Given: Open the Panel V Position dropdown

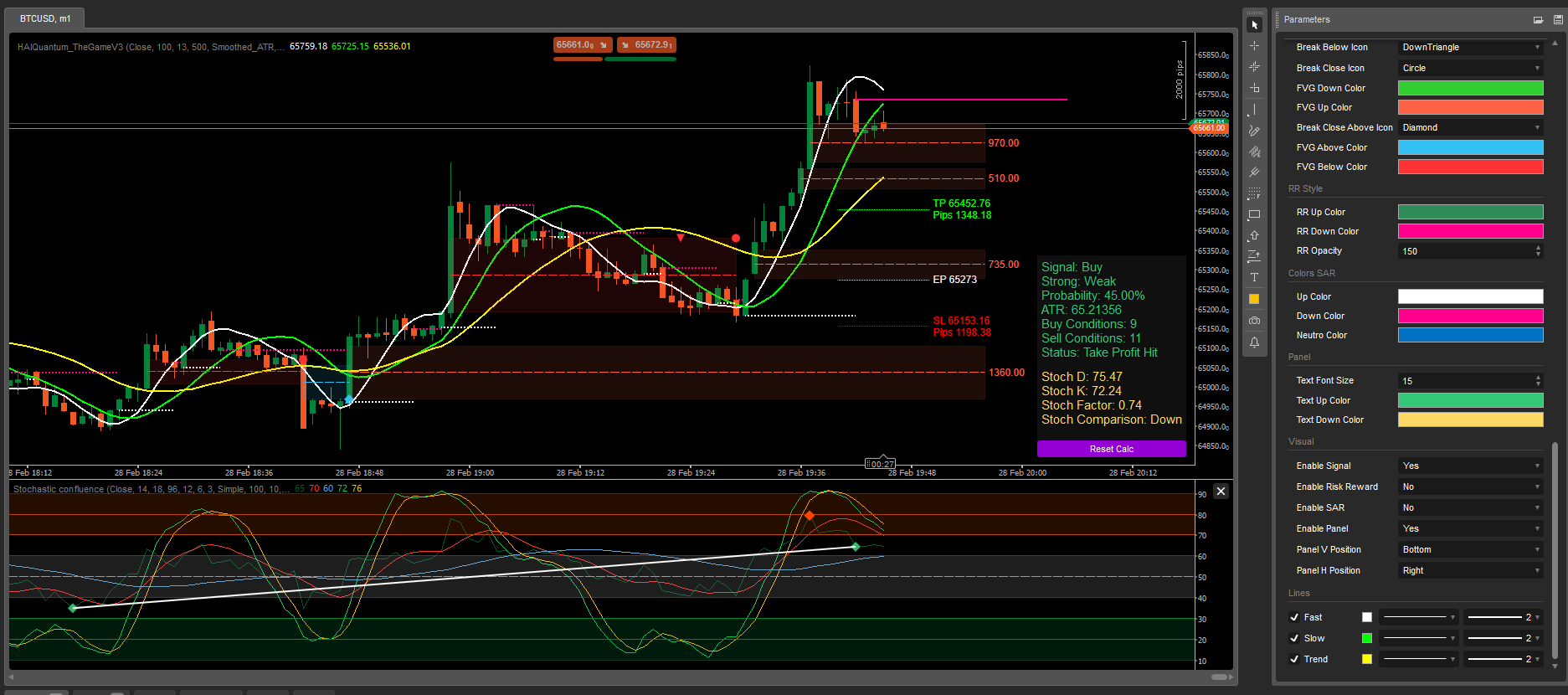Looking at the screenshot, I should tap(1470, 550).
